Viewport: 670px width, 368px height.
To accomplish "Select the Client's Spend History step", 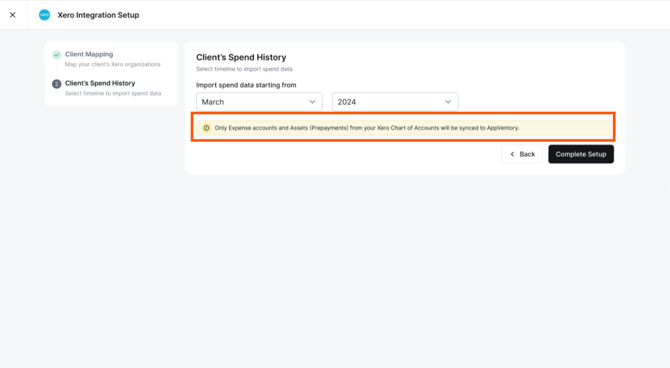I will tap(100, 83).
